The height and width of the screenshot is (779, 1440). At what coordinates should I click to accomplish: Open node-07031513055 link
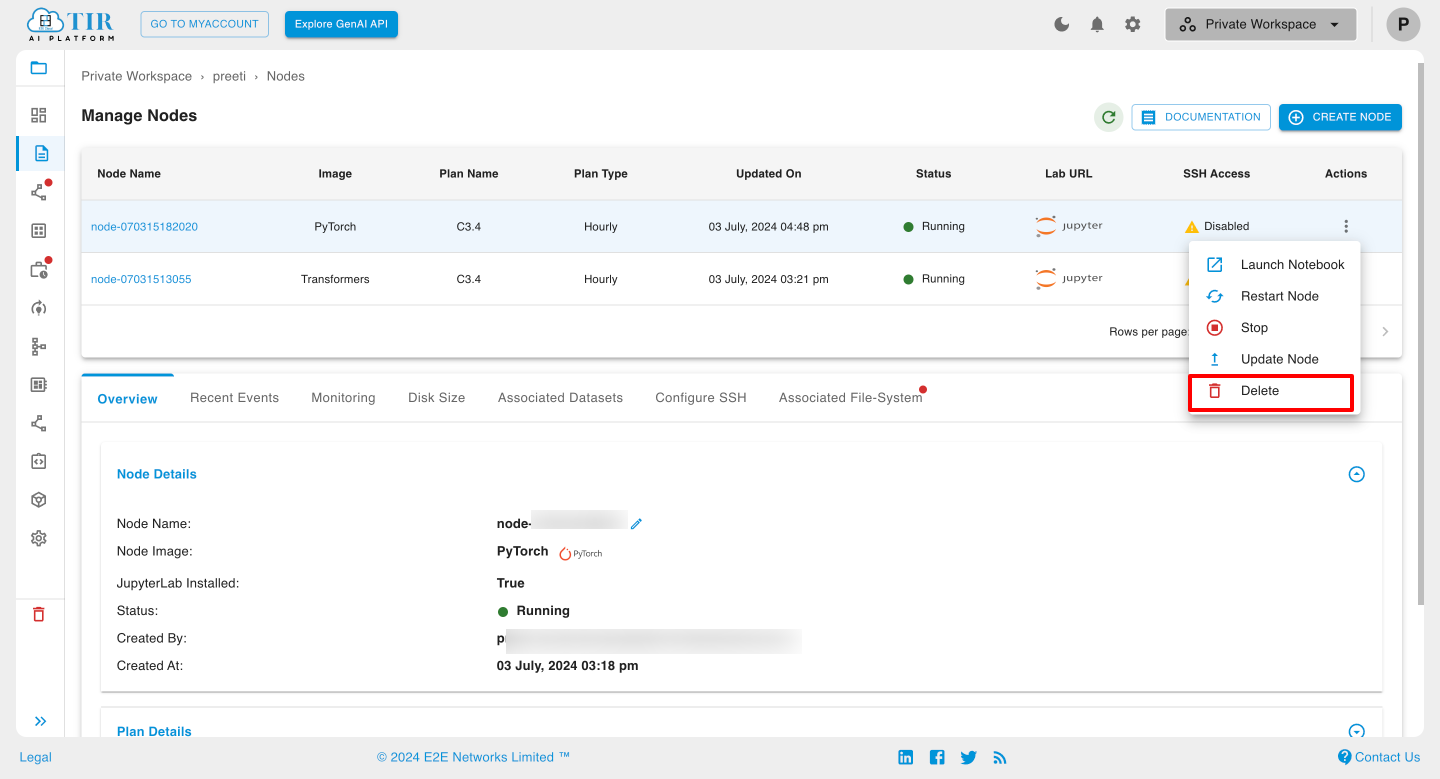141,279
